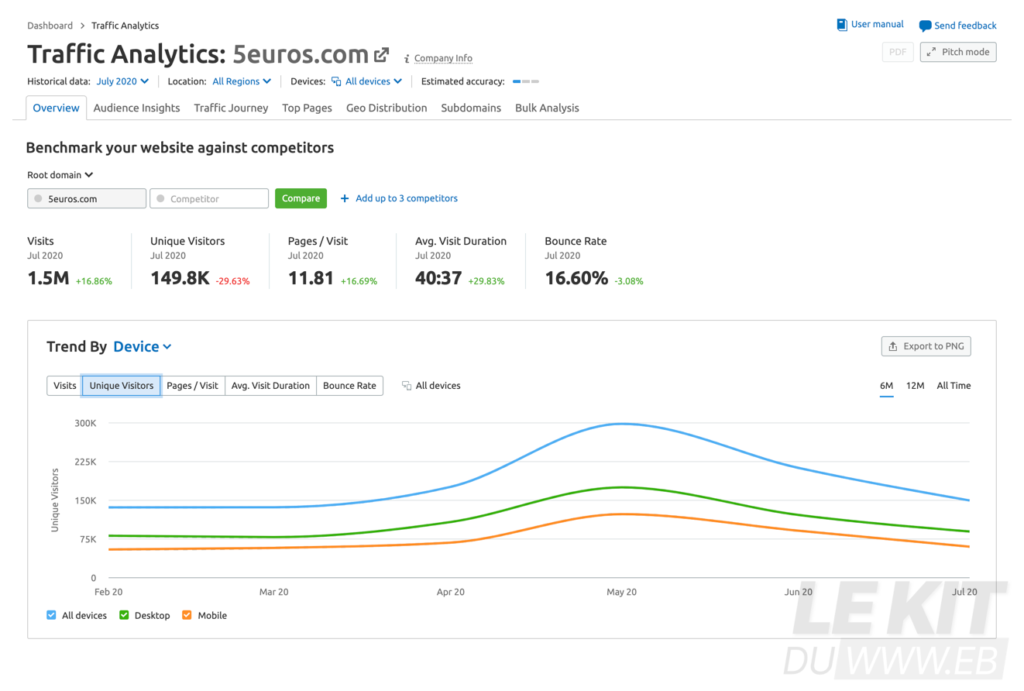Toggle the All devices legend checkbox
Viewport: 1024px width, 691px height.
pyautogui.click(x=51, y=615)
